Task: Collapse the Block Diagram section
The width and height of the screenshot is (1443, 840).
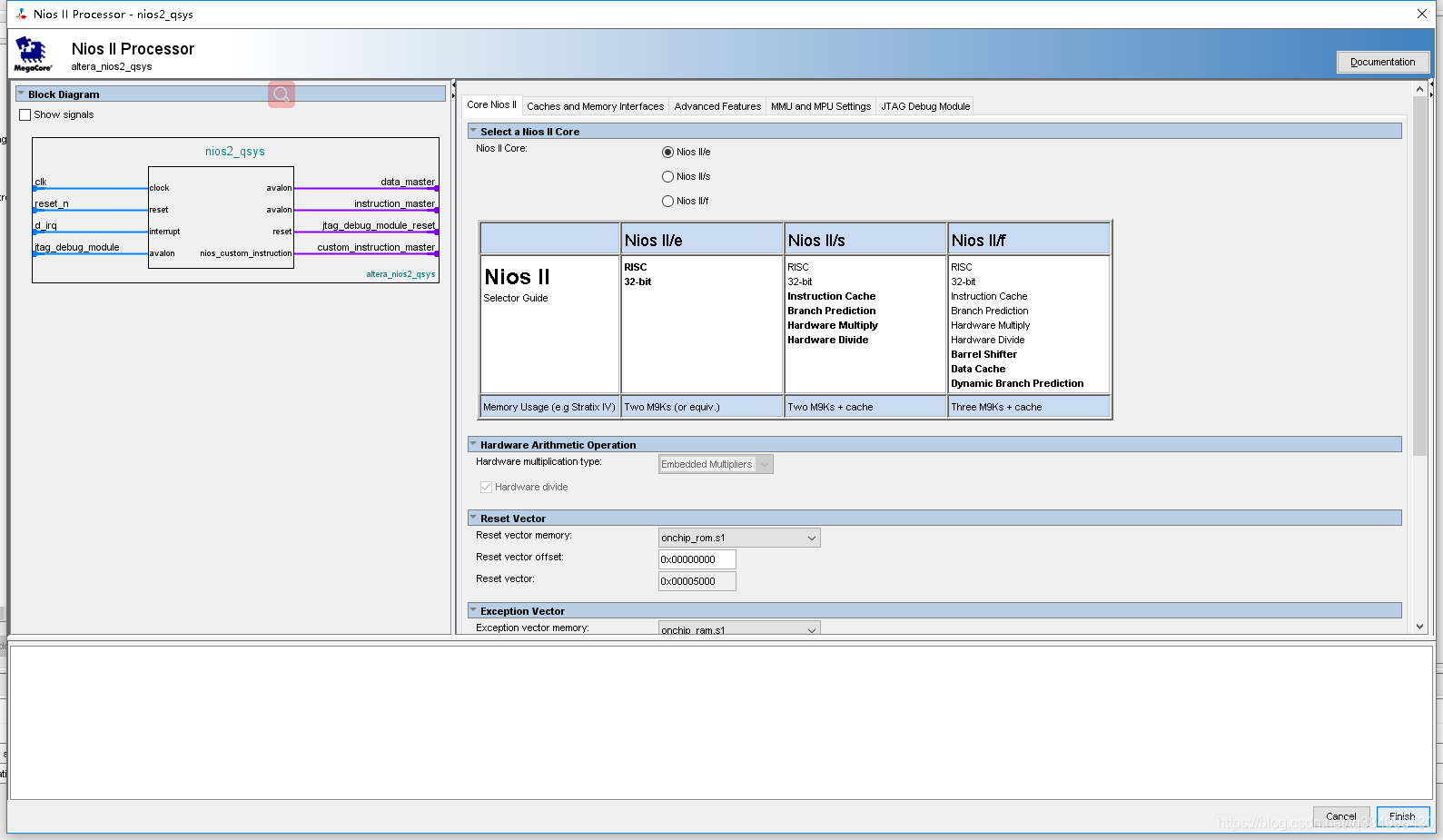Action: [x=21, y=94]
